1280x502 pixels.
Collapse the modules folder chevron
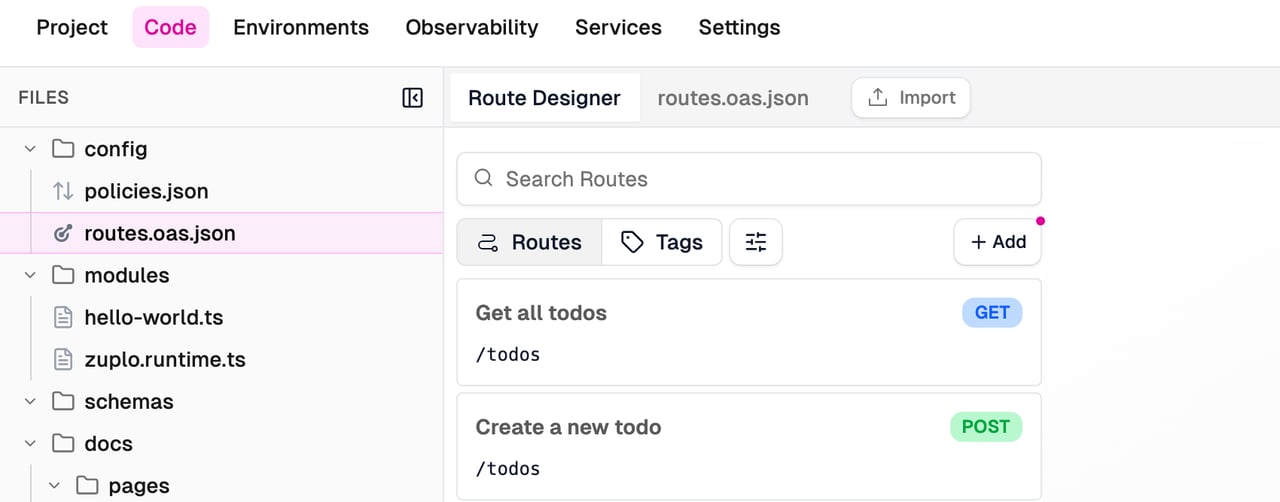[30, 275]
